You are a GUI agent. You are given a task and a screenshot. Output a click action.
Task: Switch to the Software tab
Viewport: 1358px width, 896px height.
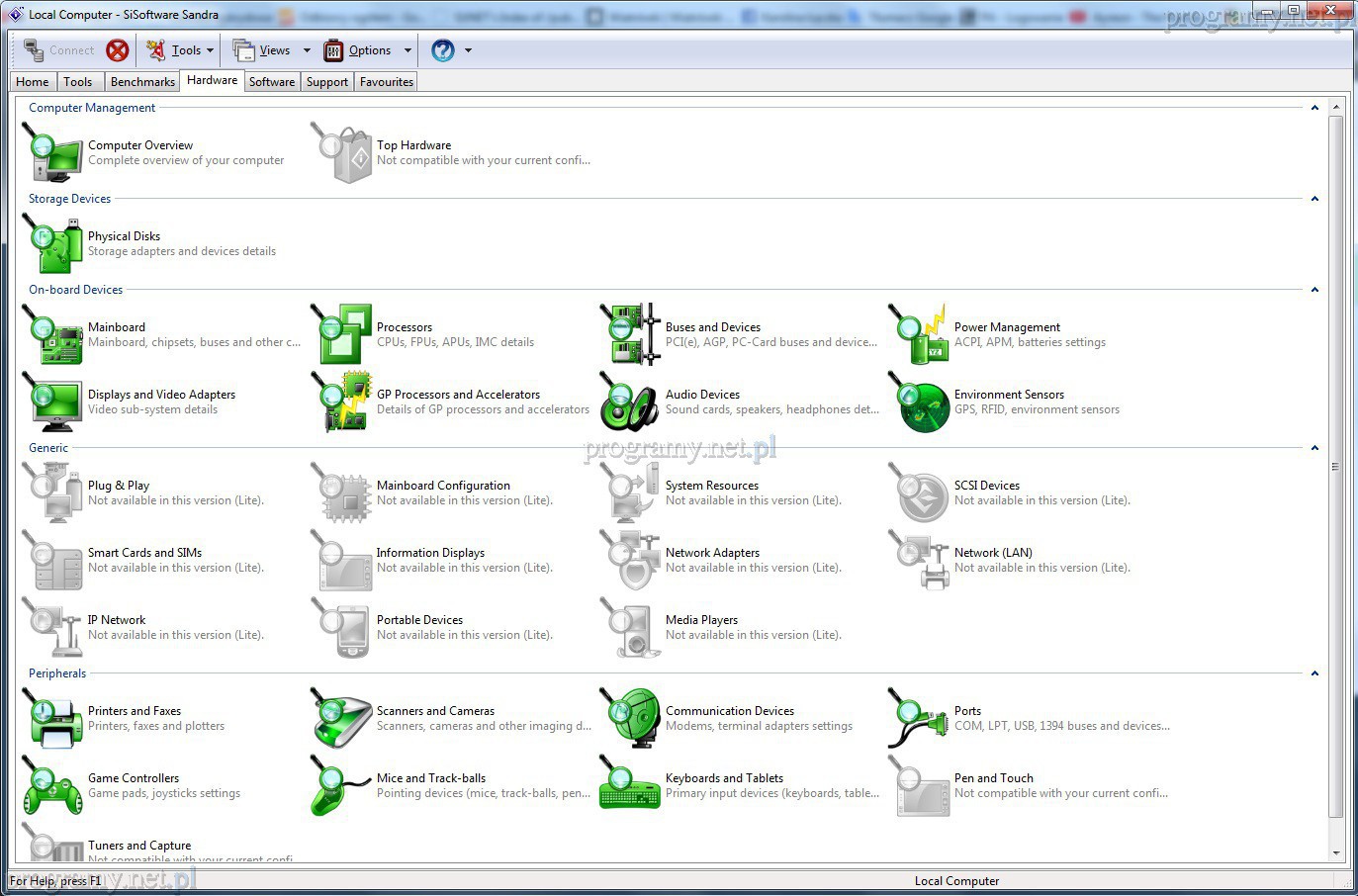pyautogui.click(x=271, y=82)
